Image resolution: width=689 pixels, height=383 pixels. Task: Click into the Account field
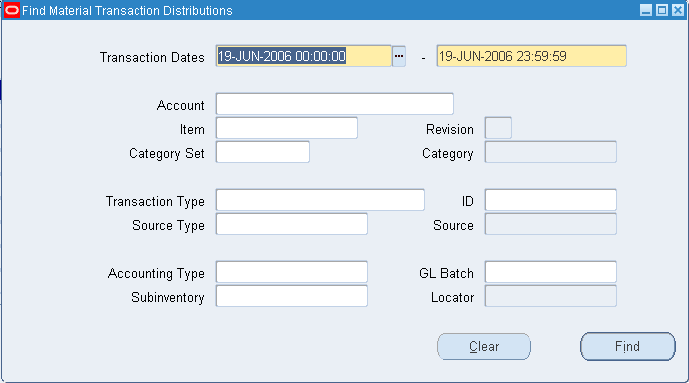[x=335, y=104]
